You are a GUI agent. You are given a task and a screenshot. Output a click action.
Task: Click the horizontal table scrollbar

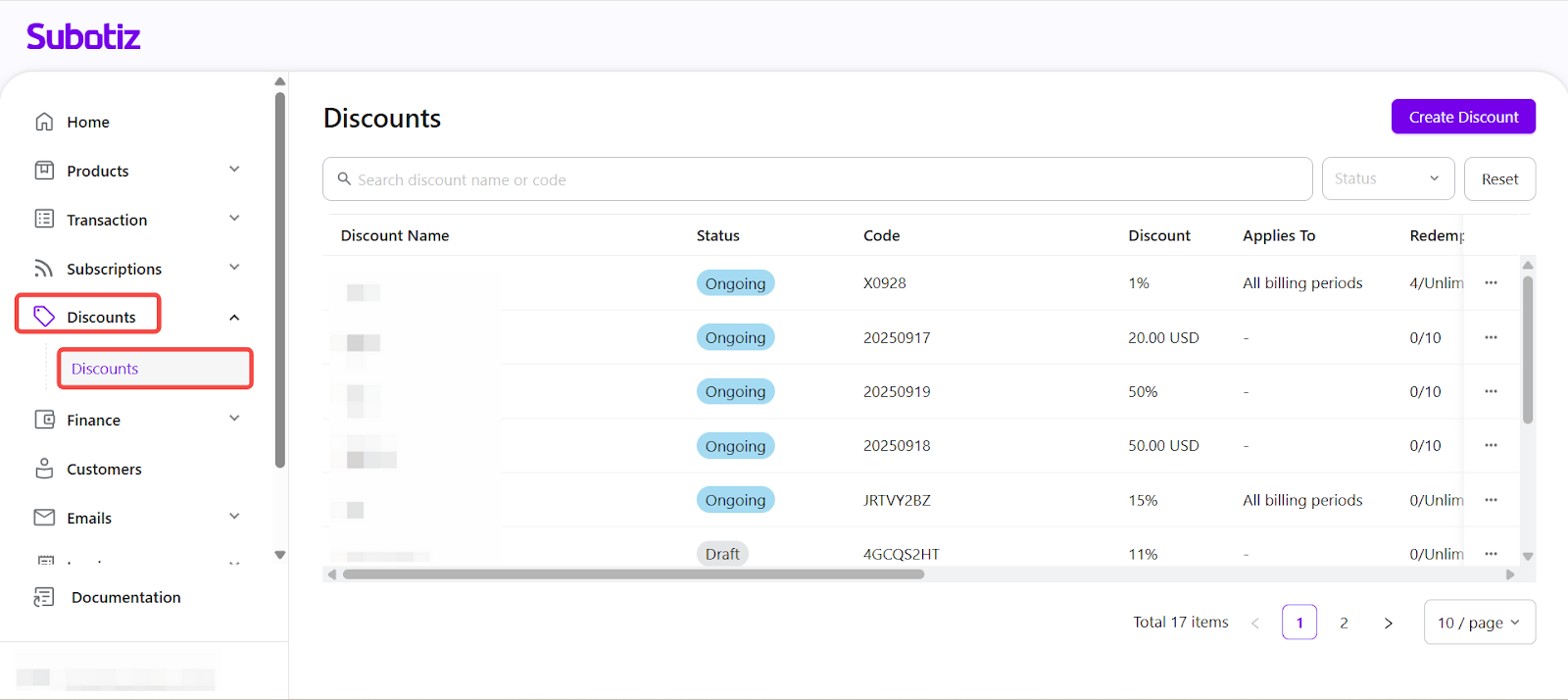(633, 575)
